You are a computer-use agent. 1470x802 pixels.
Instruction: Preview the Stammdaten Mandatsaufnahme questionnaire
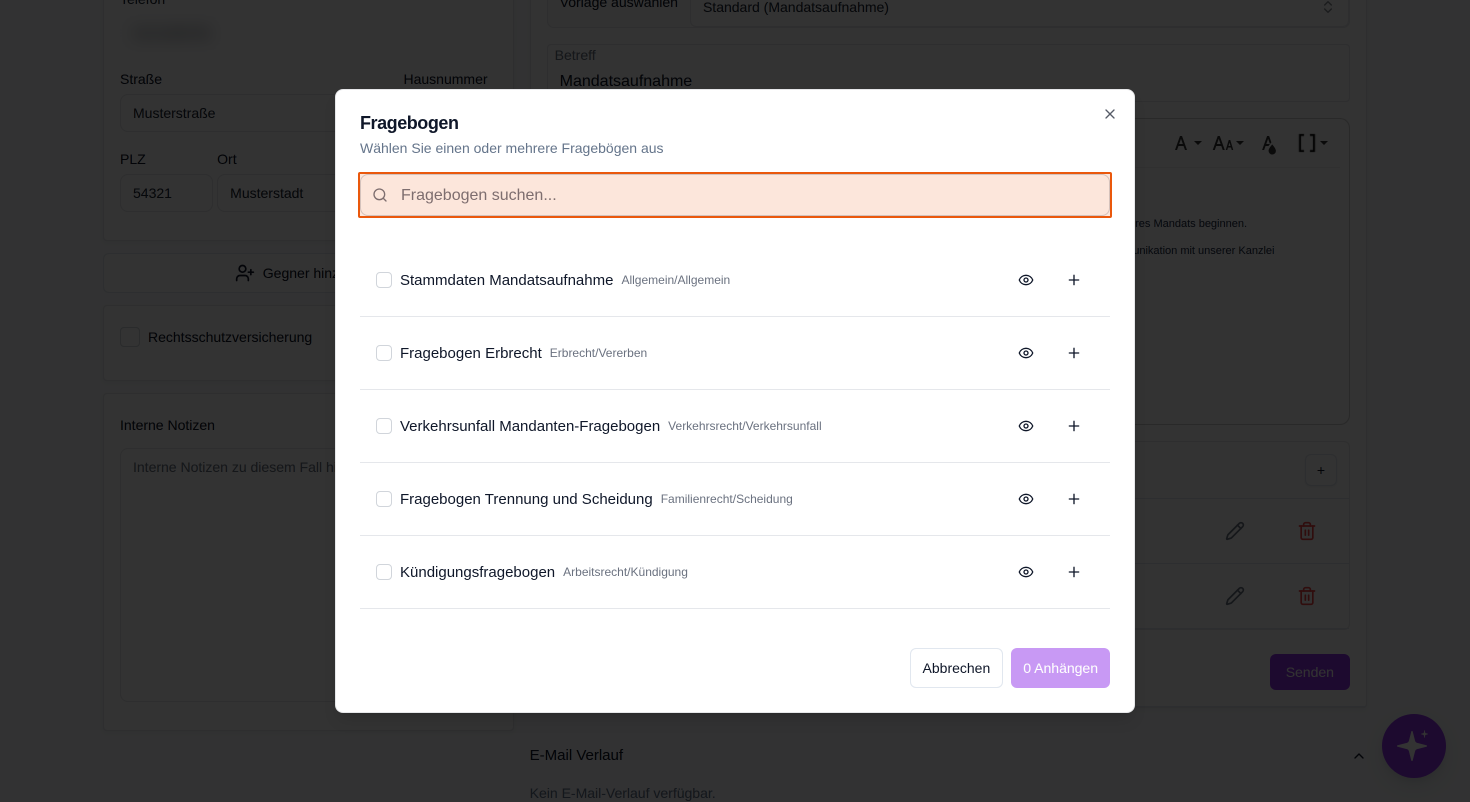(1026, 280)
